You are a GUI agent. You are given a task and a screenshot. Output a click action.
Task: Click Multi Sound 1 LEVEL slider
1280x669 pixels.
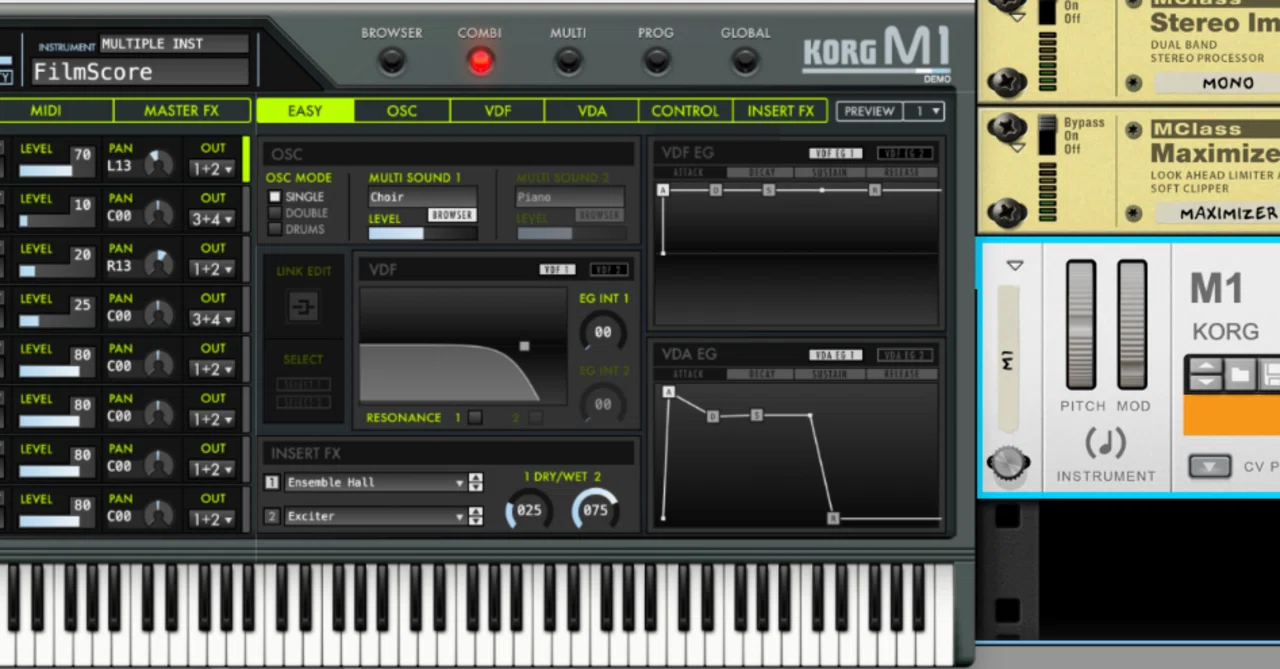tap(422, 233)
